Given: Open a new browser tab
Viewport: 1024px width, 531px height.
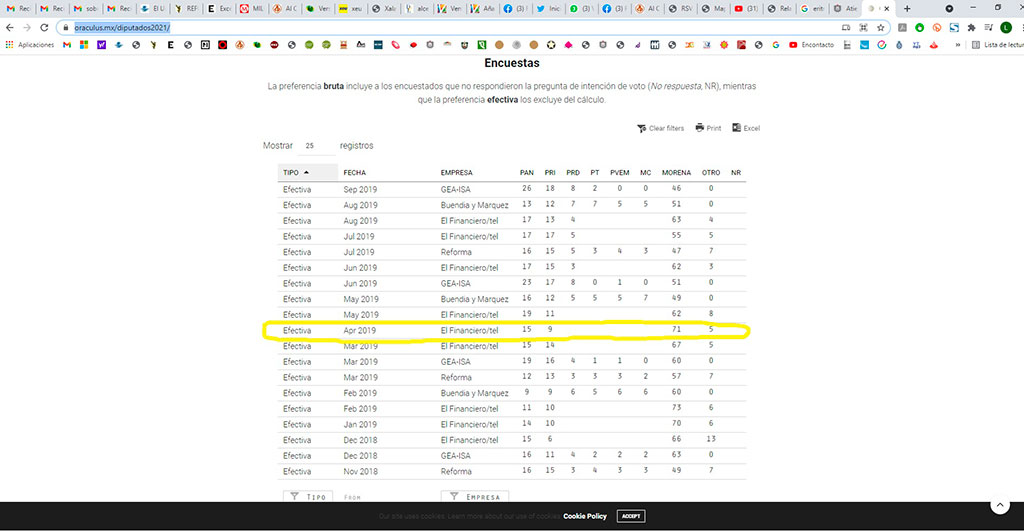Looking at the screenshot, I should (x=906, y=8).
